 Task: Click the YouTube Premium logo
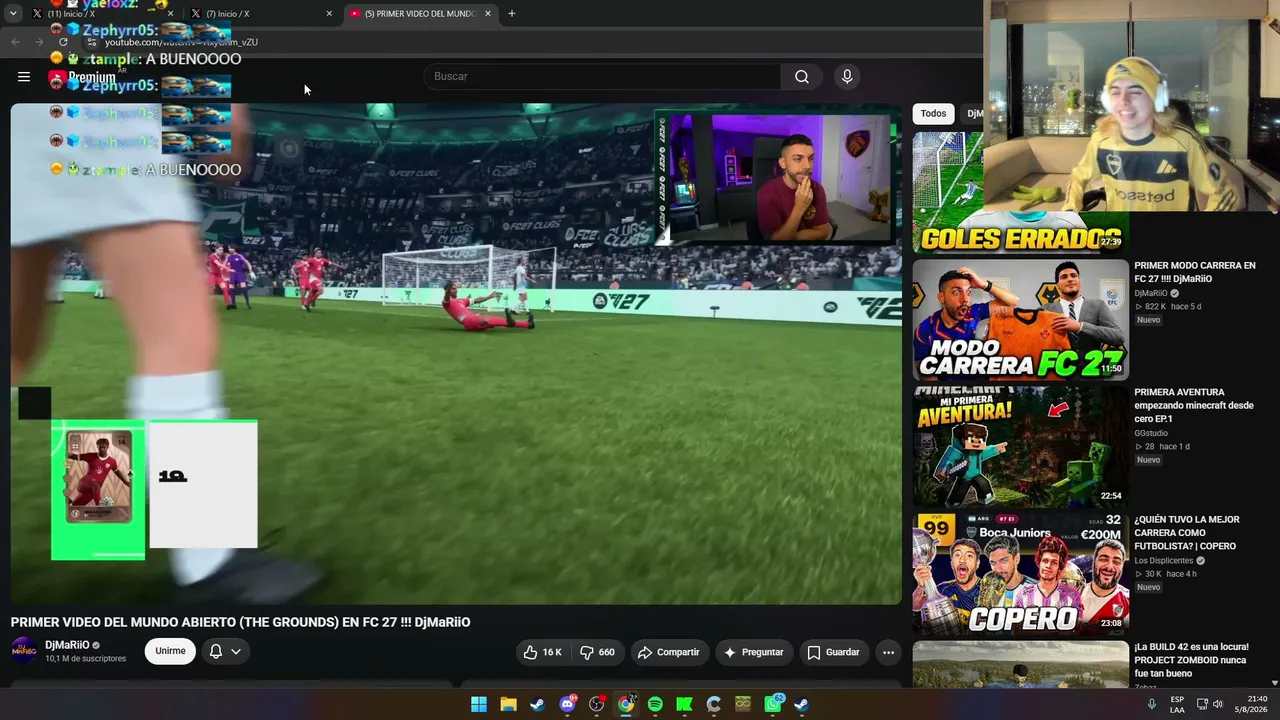pyautogui.click(x=84, y=77)
